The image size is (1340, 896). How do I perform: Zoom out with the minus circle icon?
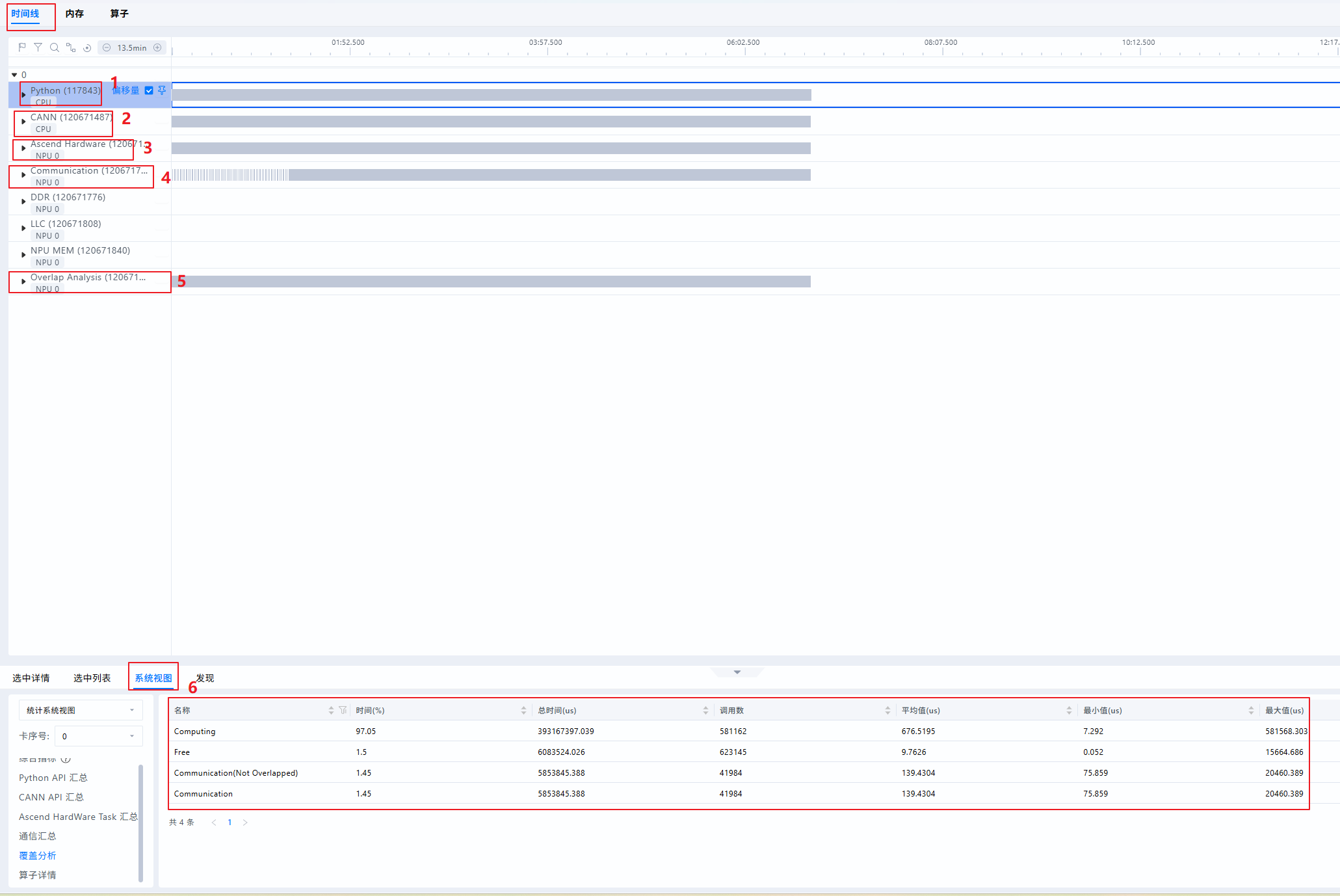107,47
